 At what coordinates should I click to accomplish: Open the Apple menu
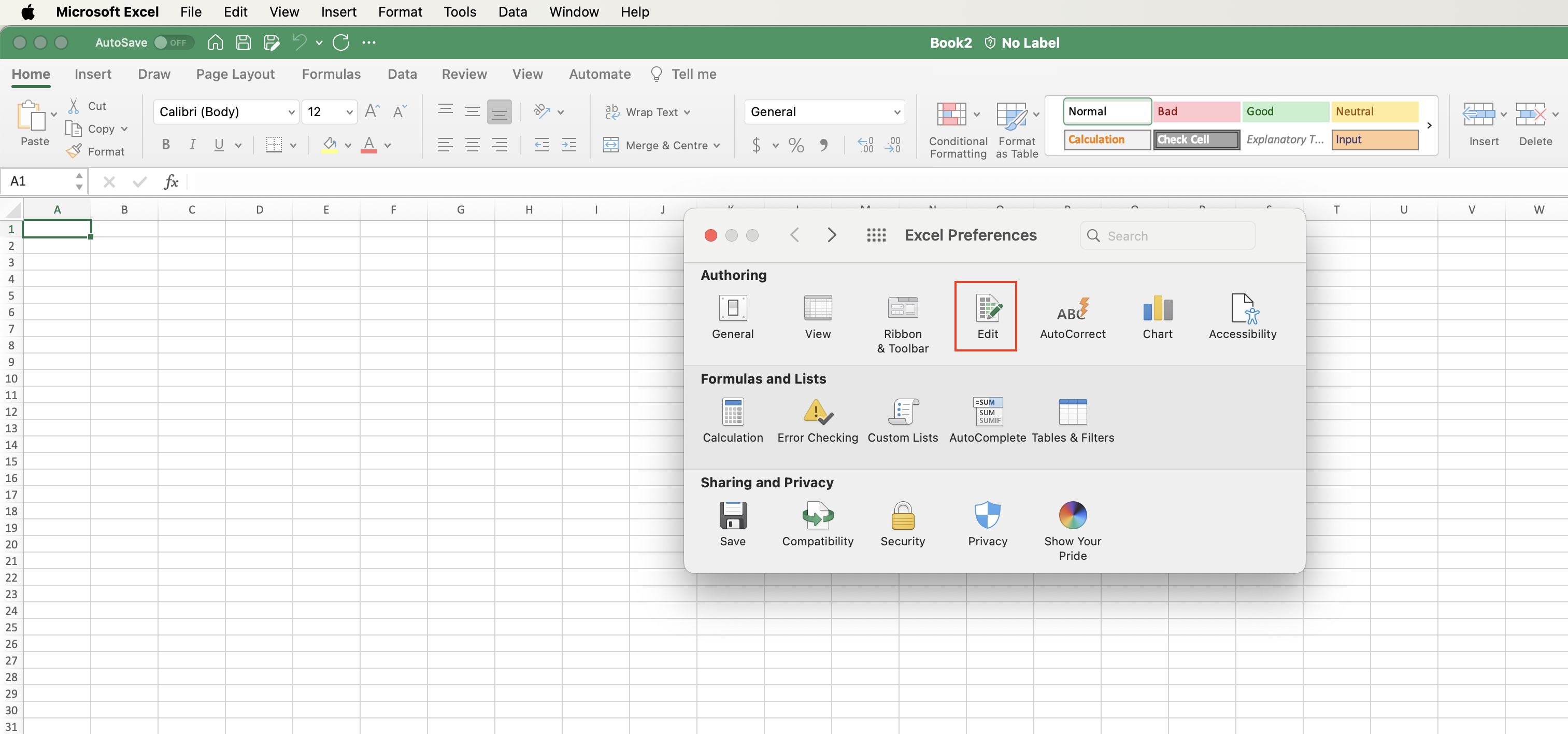[x=27, y=11]
